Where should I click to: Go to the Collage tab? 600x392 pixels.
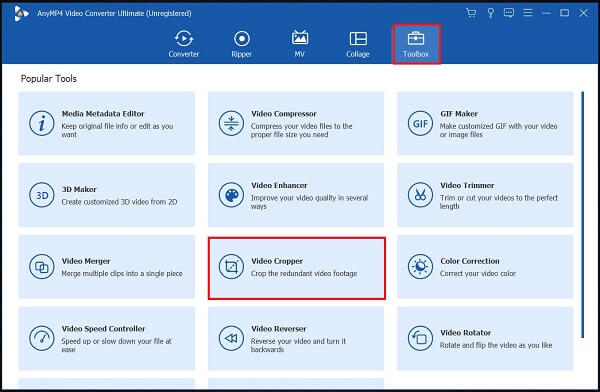358,44
